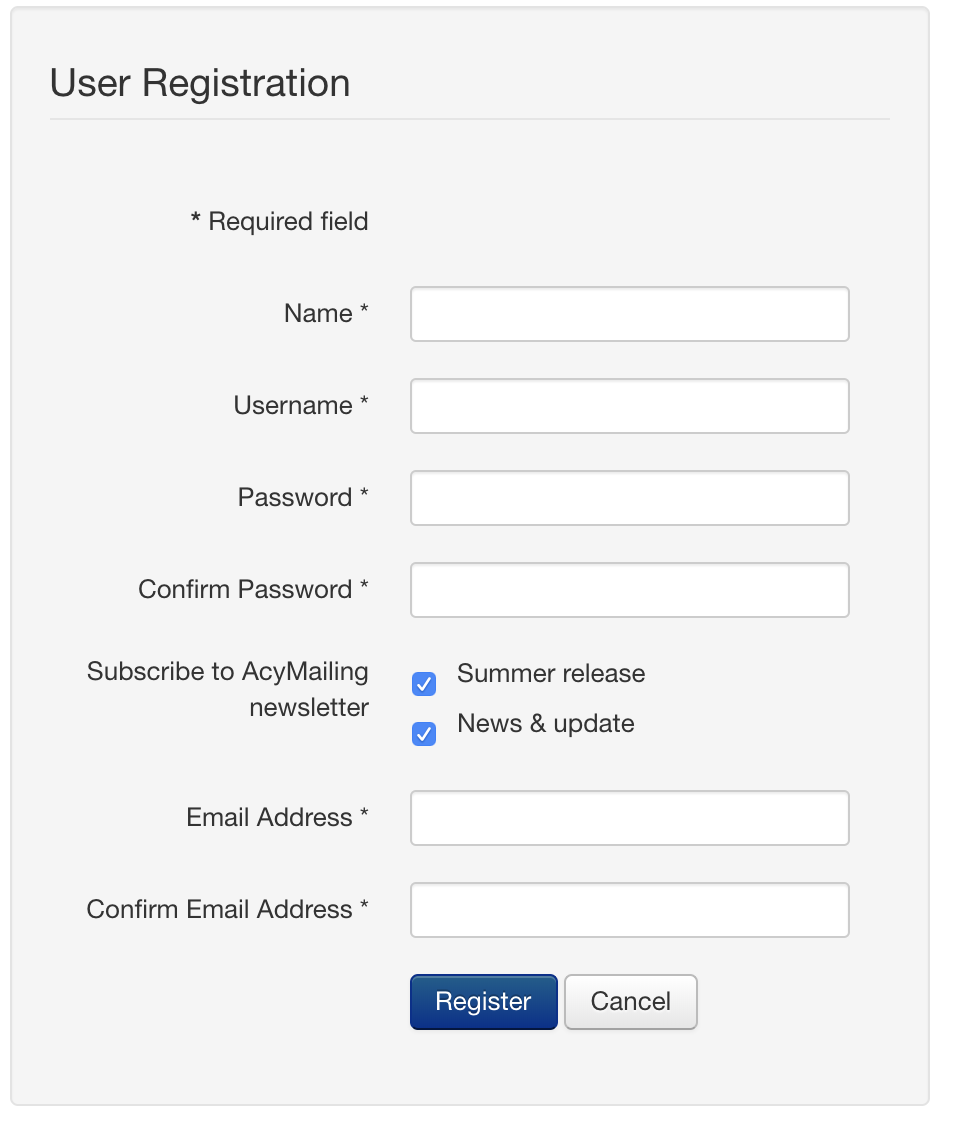
Task: Click the User Registration heading
Action: (200, 82)
